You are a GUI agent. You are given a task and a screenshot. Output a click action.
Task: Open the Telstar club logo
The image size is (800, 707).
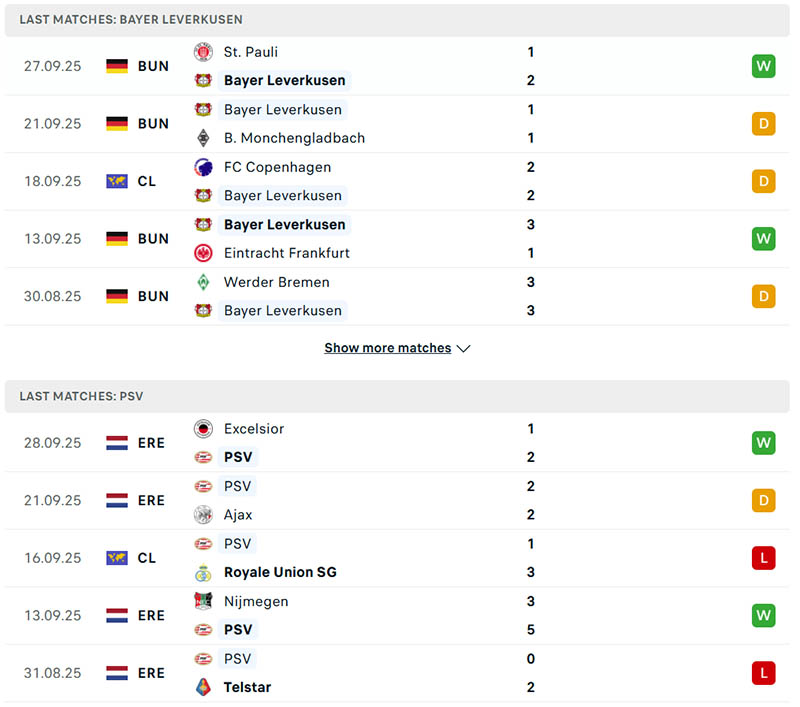(203, 687)
